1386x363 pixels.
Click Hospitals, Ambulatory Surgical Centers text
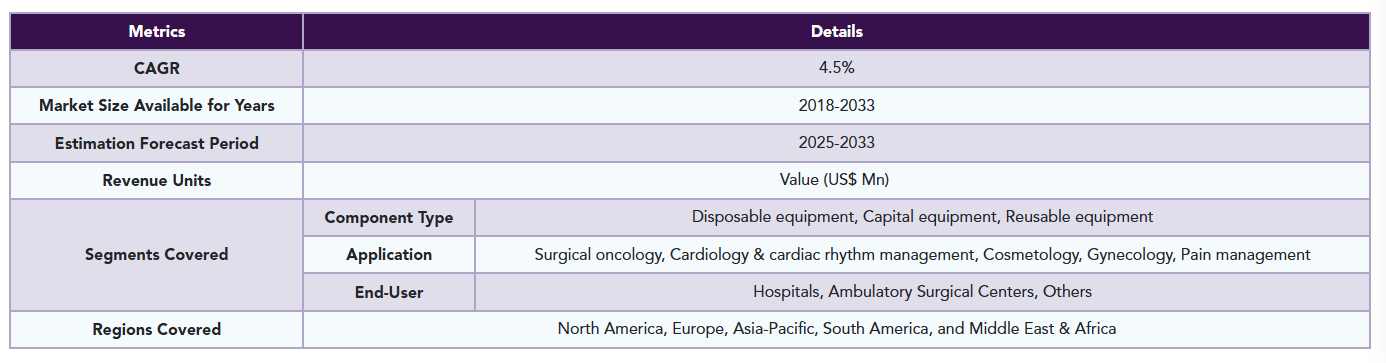[923, 292]
